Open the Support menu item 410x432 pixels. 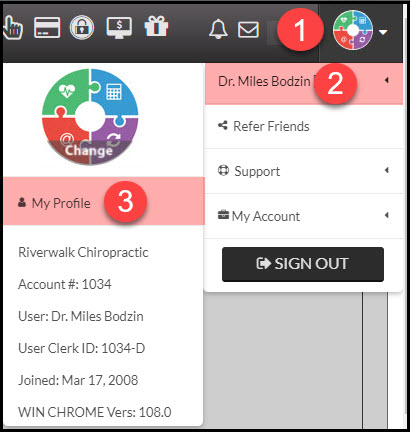coord(304,171)
